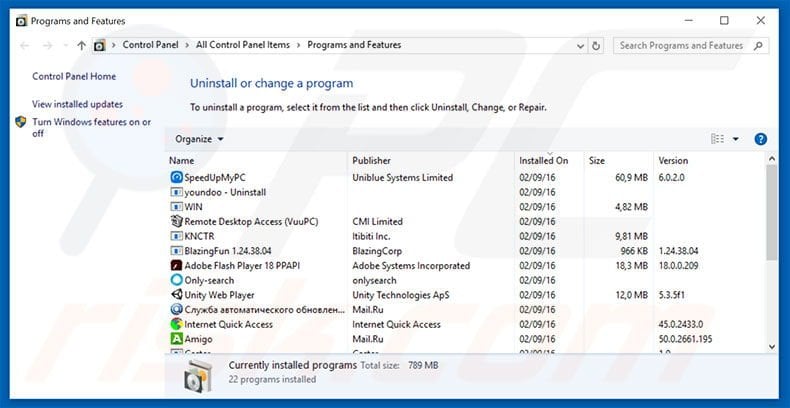
Task: Go to All Control Panel Items breadcrumb
Action: (243, 45)
